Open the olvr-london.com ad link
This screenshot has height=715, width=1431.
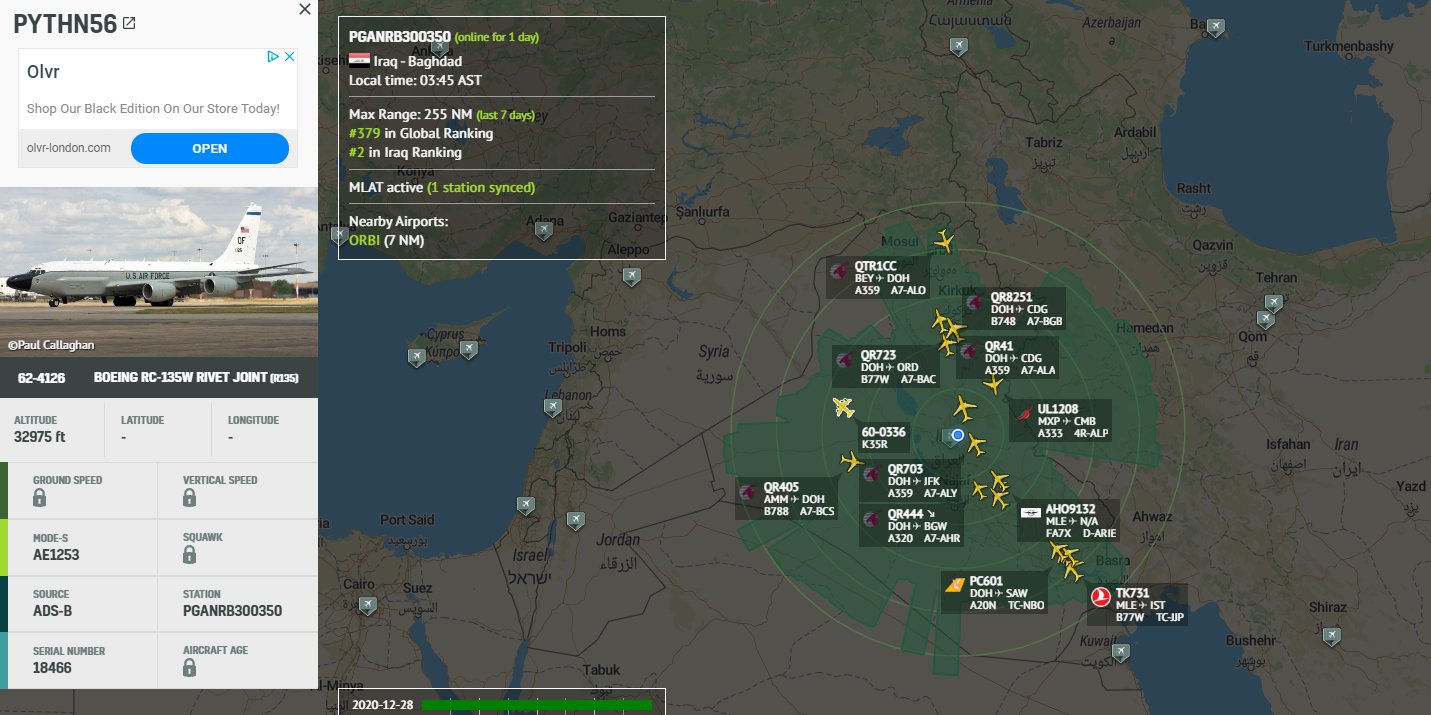point(69,148)
